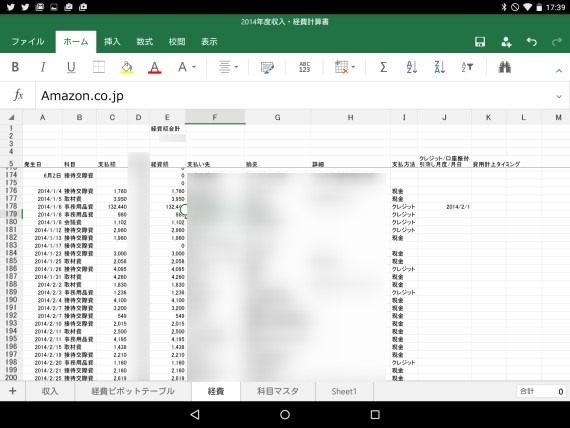Tap the Bluetooth status icon

[504, 7]
